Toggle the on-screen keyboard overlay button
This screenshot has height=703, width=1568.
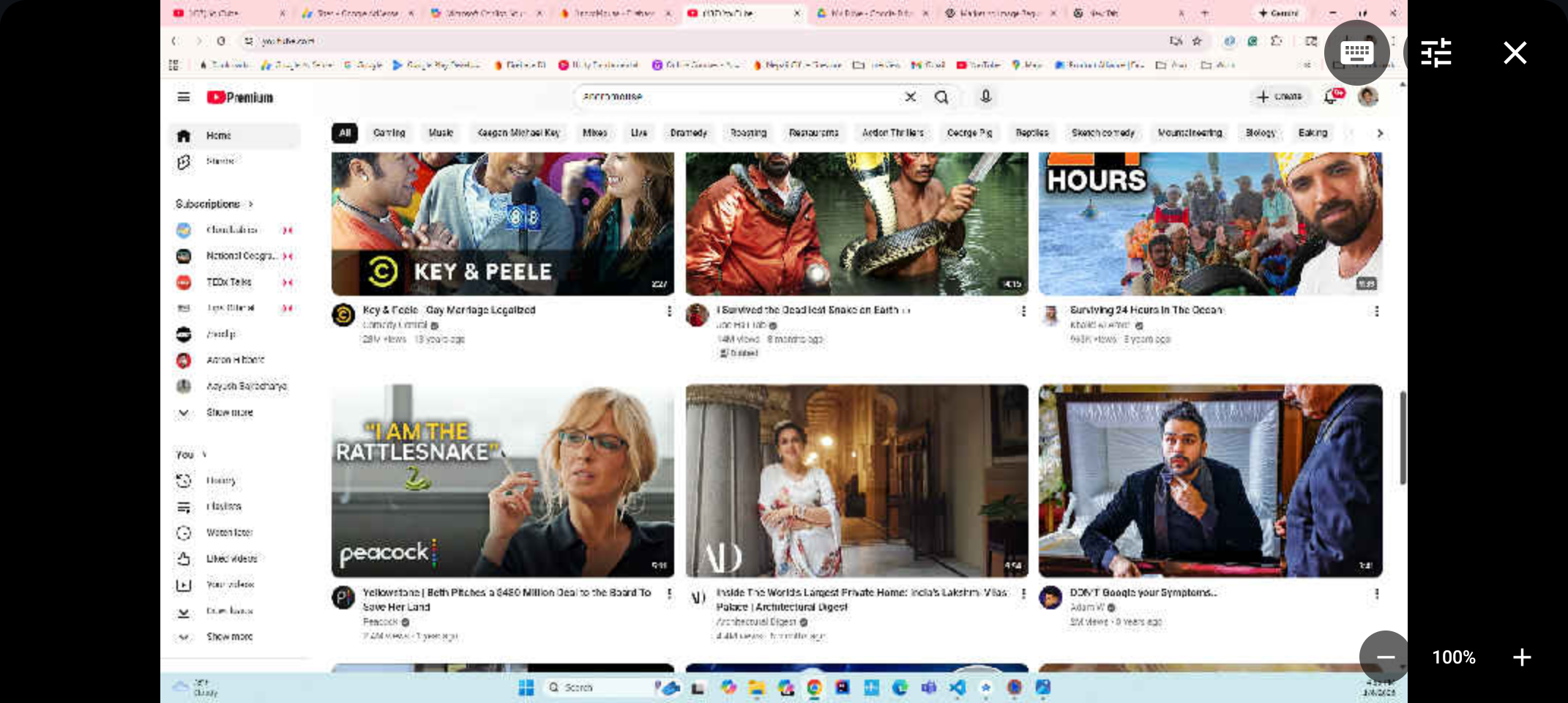[1356, 53]
